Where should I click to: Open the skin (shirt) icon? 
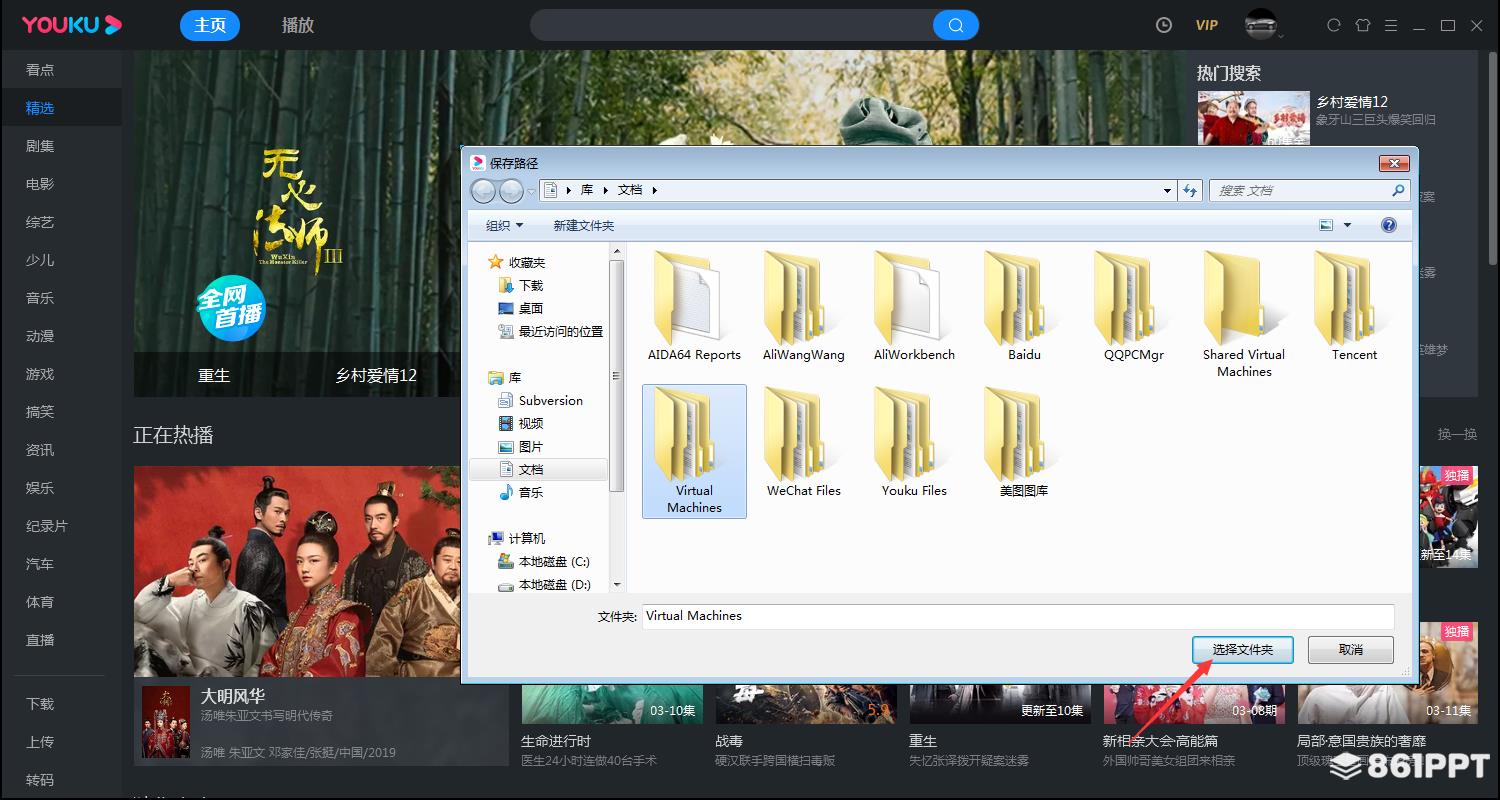pyautogui.click(x=1362, y=25)
